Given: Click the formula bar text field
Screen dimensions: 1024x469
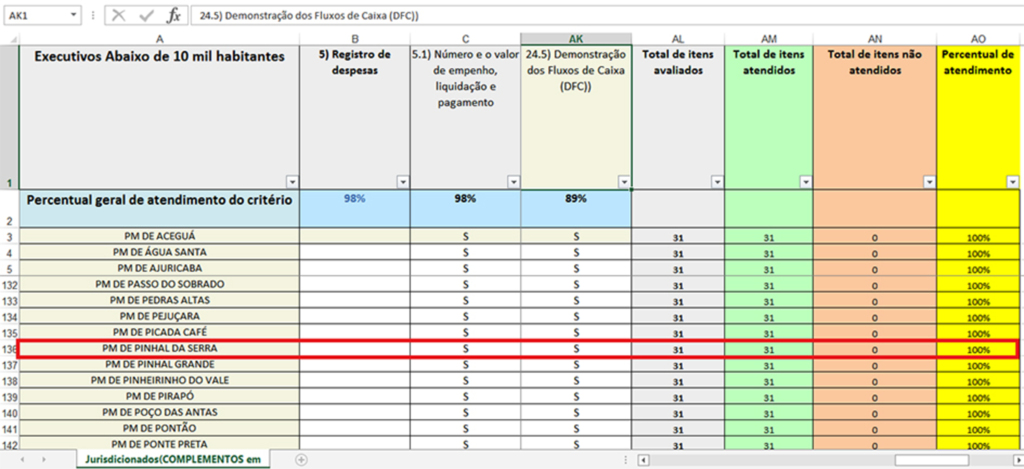Looking at the screenshot, I should [x=606, y=15].
